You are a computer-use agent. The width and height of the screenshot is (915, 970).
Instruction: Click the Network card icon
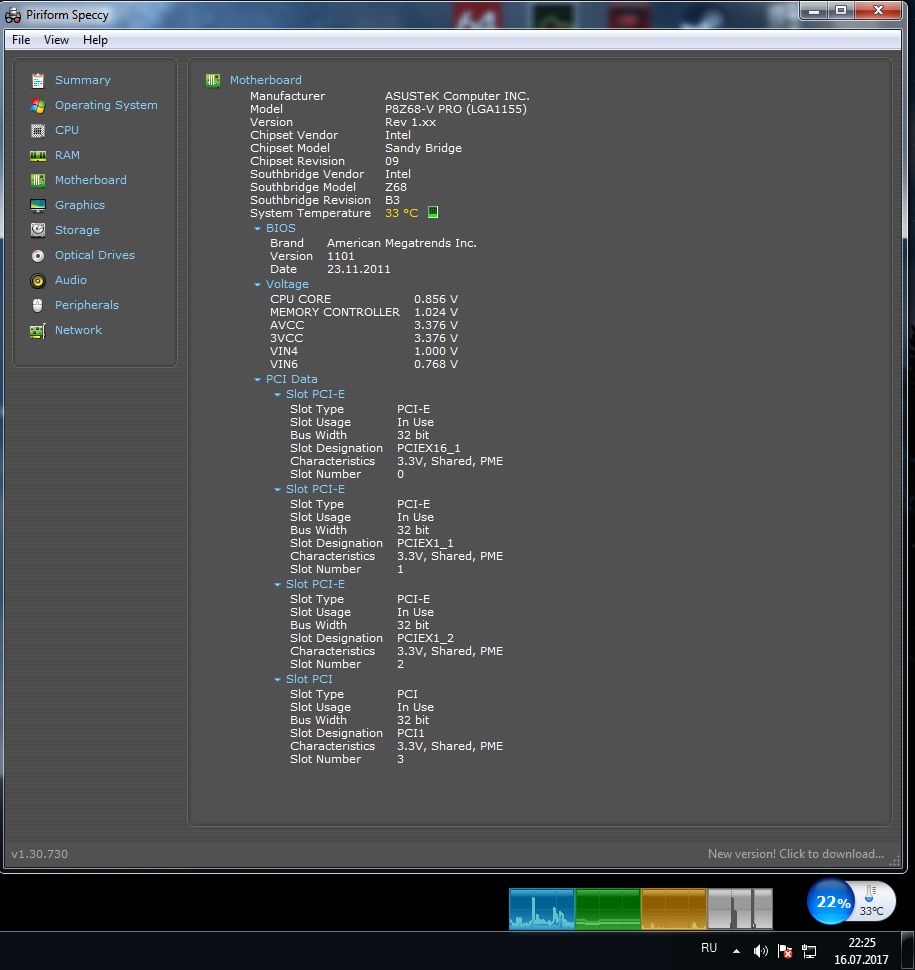pos(38,331)
